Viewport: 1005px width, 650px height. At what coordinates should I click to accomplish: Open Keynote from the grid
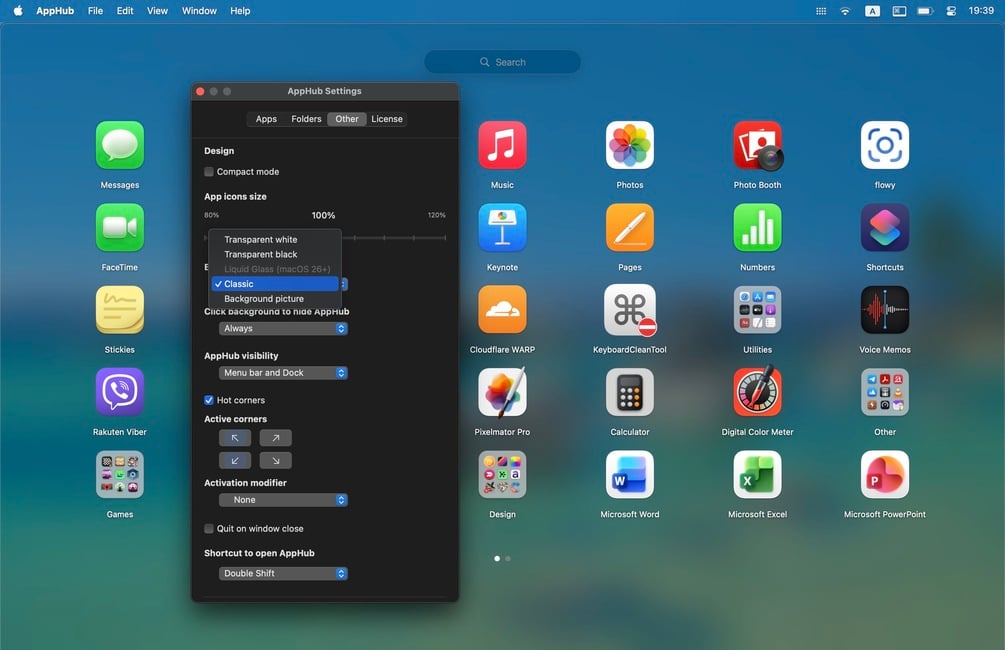point(502,228)
